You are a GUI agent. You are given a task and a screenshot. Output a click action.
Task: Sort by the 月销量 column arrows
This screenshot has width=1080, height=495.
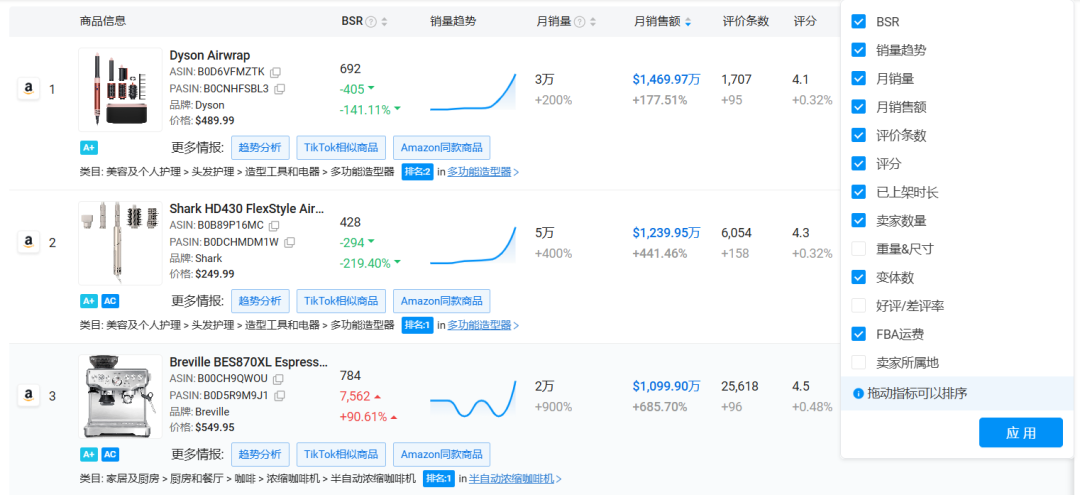(592, 22)
